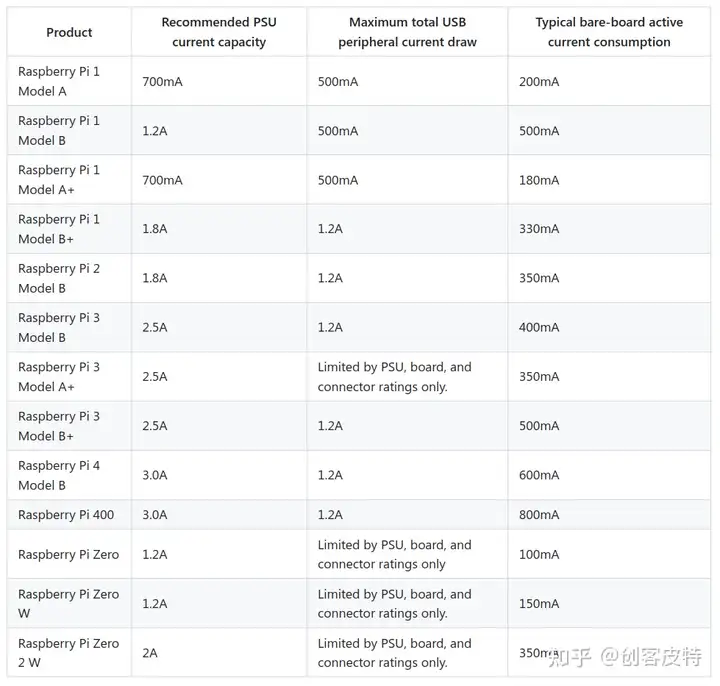The image size is (720, 686).
Task: Click "700mA" in Pi 1 Model A row
Action: (162, 82)
